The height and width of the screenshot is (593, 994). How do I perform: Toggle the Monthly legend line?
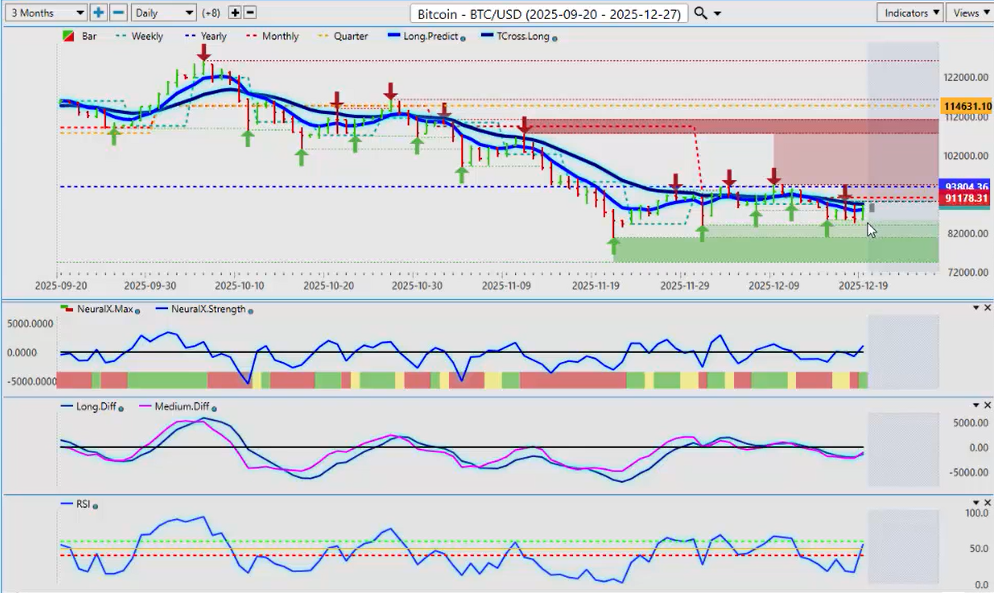tap(280, 37)
